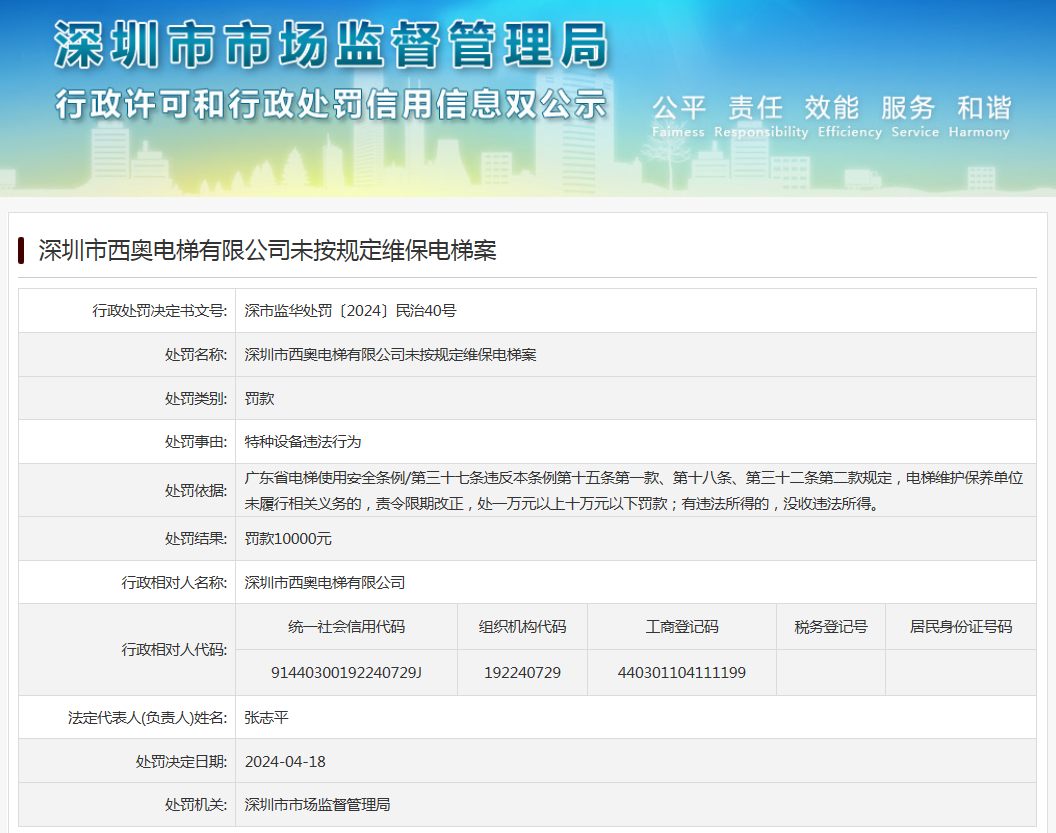Click the penalty result 罚款10000元
The height and width of the screenshot is (833, 1056).
coord(288,538)
